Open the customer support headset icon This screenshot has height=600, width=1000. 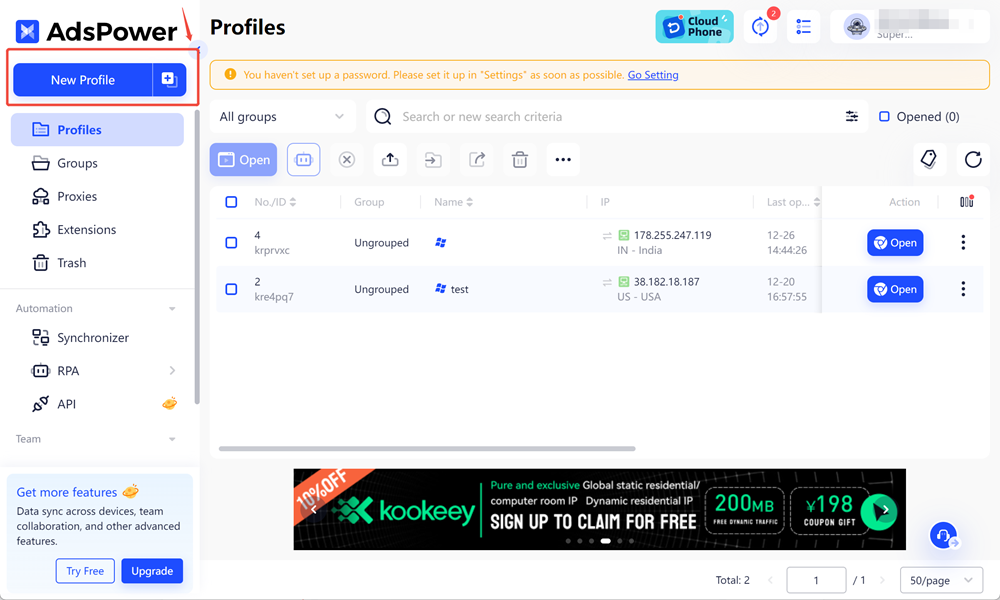click(943, 535)
